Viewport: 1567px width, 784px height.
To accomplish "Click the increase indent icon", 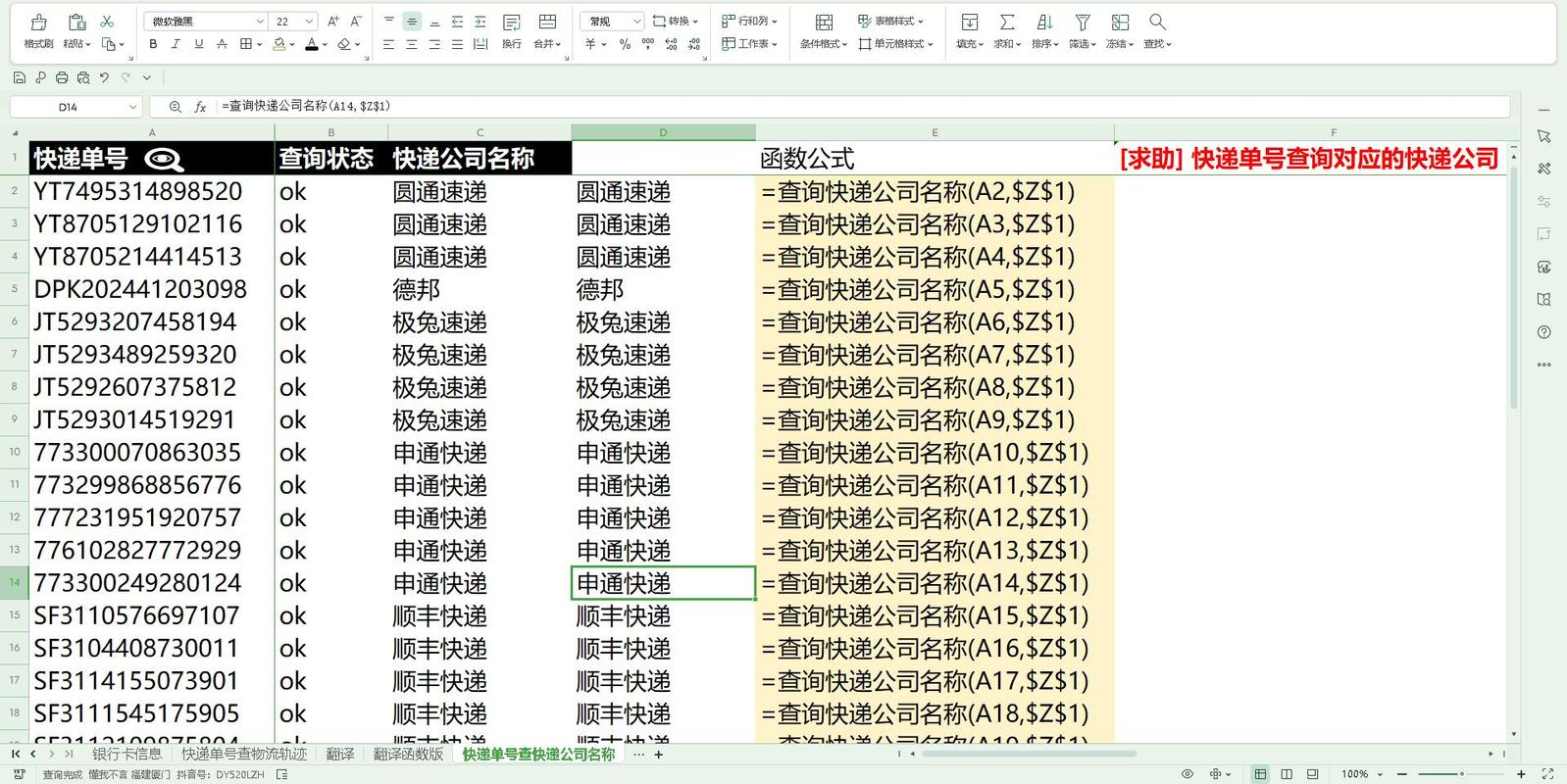I will tap(480, 22).
